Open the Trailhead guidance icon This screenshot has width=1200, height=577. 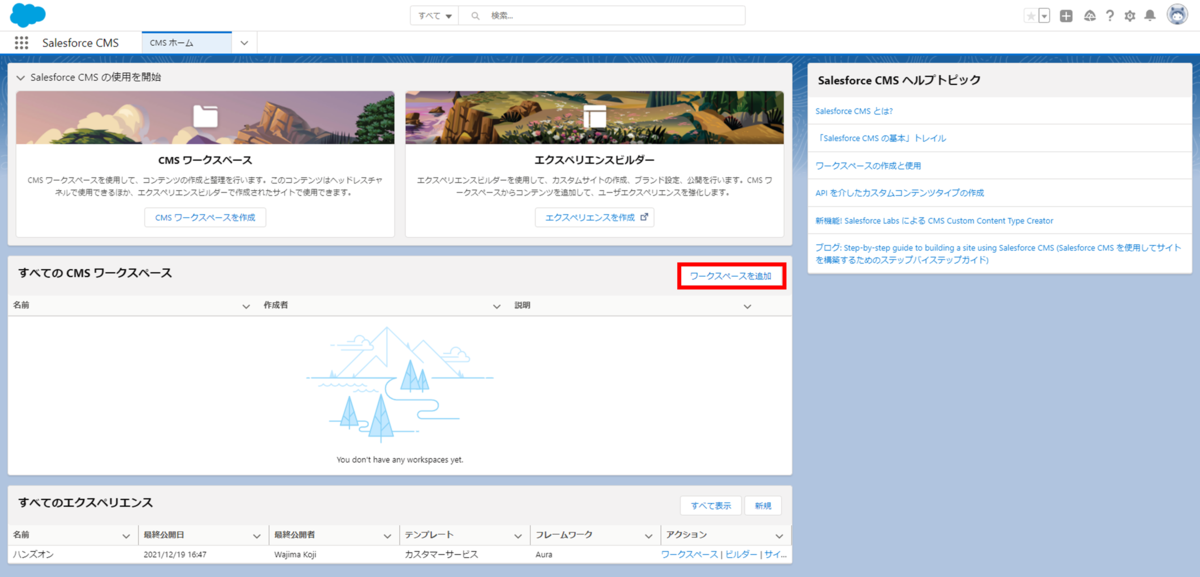[1089, 16]
